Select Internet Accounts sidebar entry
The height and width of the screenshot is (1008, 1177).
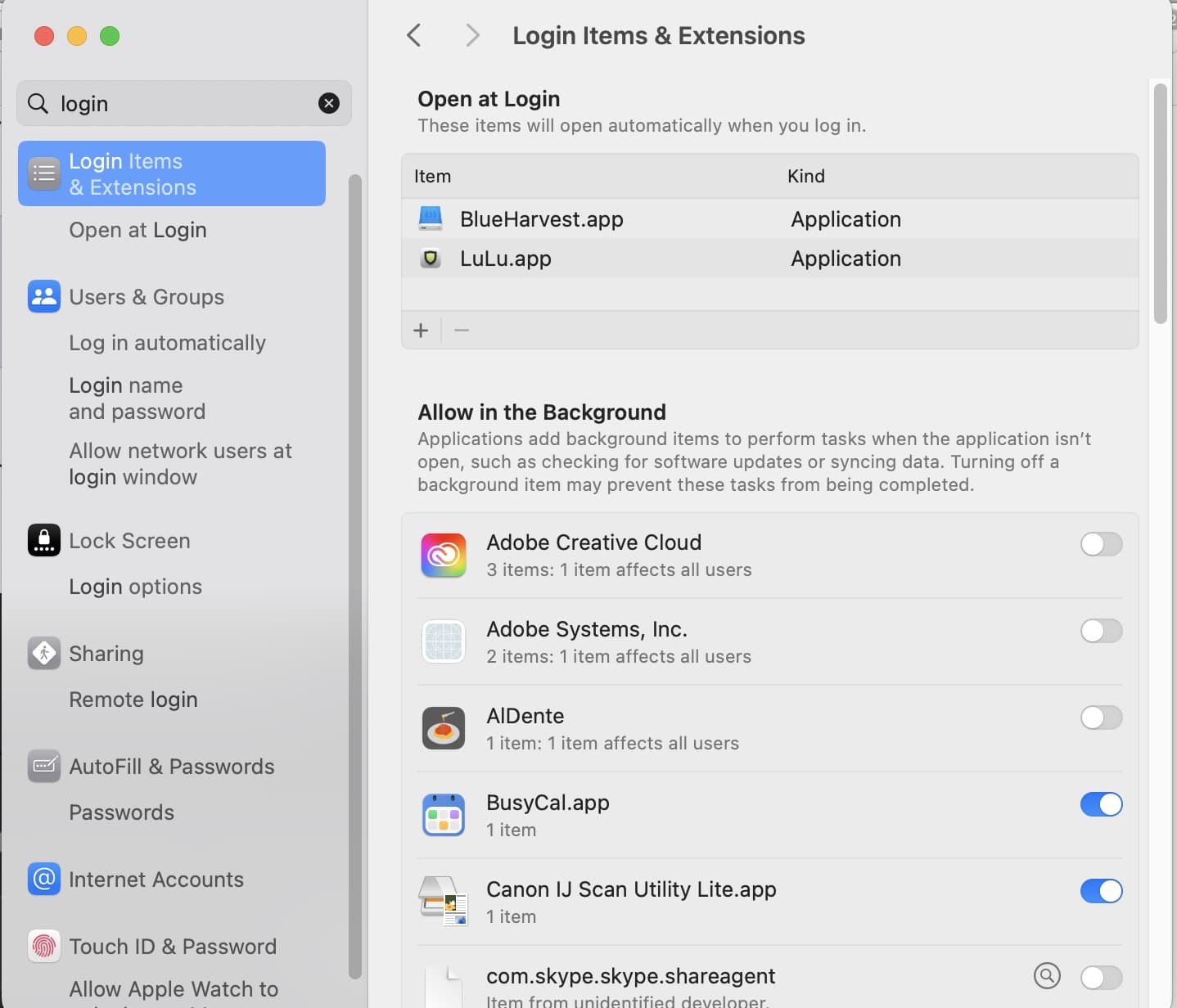point(156,880)
